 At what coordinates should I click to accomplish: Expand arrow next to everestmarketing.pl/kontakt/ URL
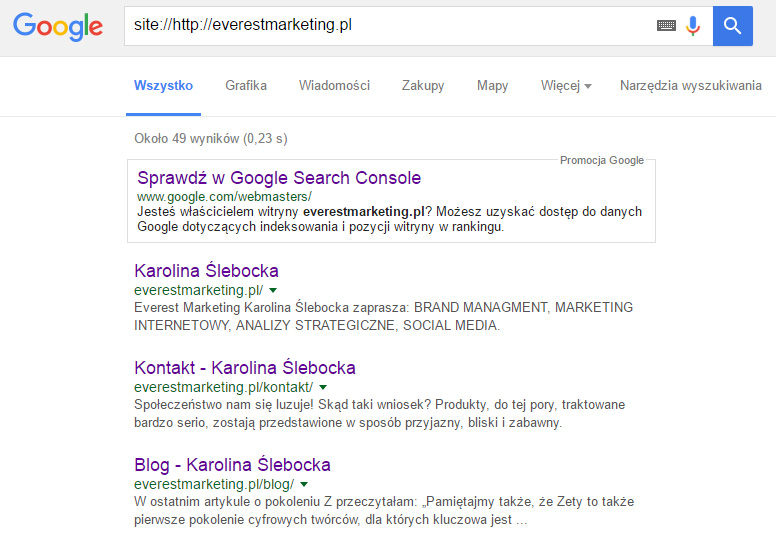323,388
